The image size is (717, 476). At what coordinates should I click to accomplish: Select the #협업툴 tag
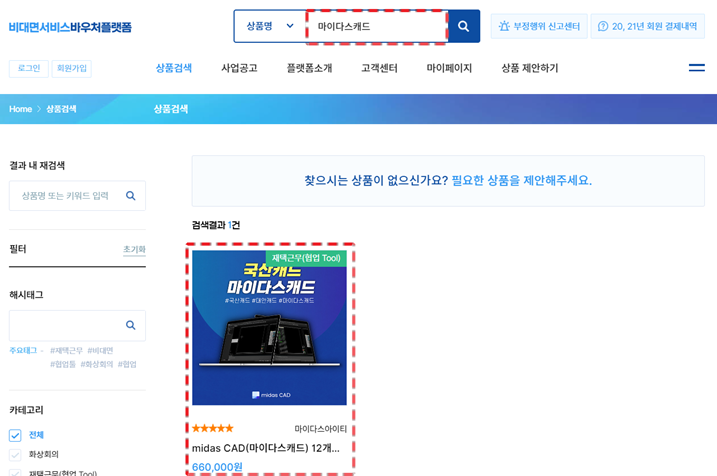click(63, 364)
